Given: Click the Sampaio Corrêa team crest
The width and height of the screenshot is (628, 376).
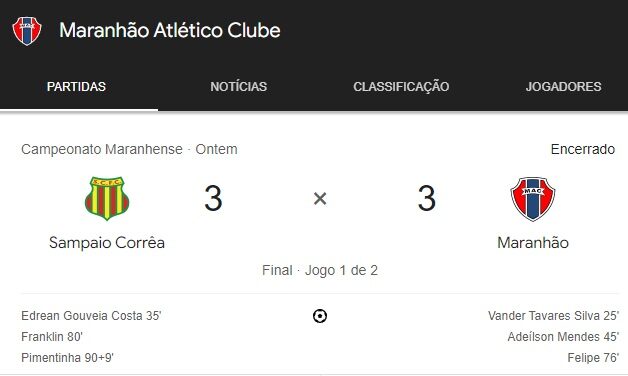Looking at the screenshot, I should [107, 198].
